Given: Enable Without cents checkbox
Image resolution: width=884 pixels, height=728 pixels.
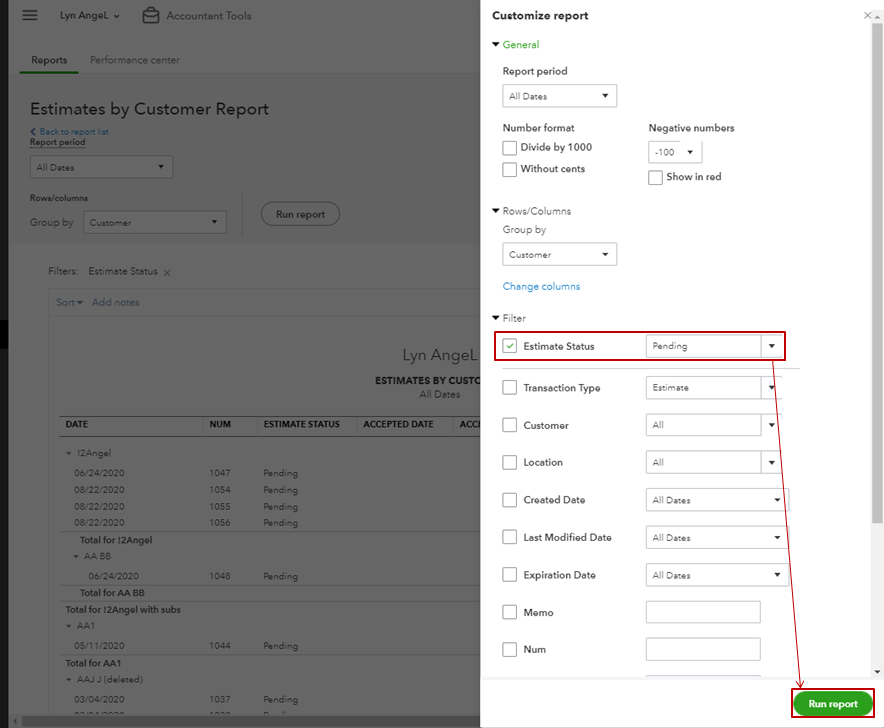Looking at the screenshot, I should 509,169.
